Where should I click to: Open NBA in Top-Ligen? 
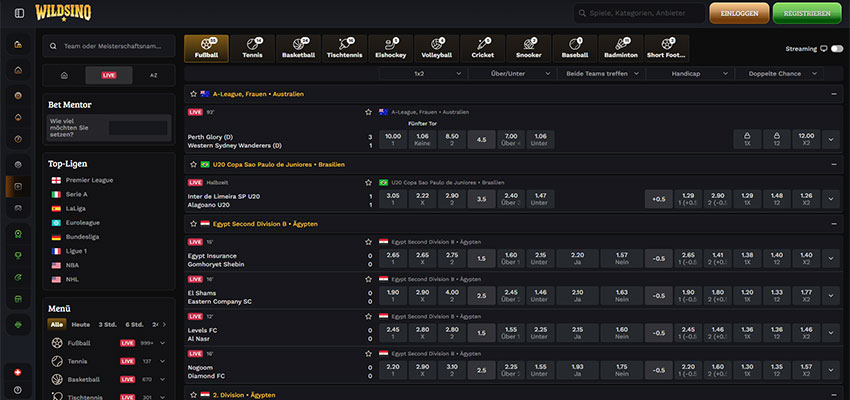click(x=75, y=265)
